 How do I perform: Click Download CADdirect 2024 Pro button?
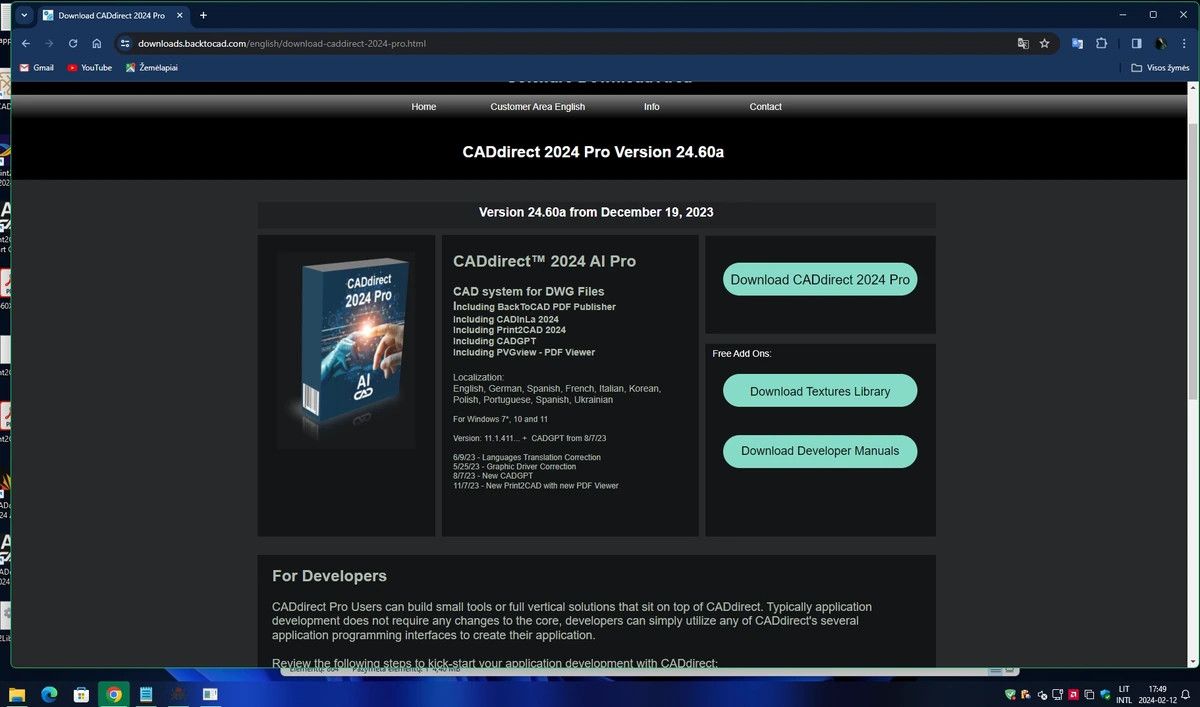coord(820,280)
